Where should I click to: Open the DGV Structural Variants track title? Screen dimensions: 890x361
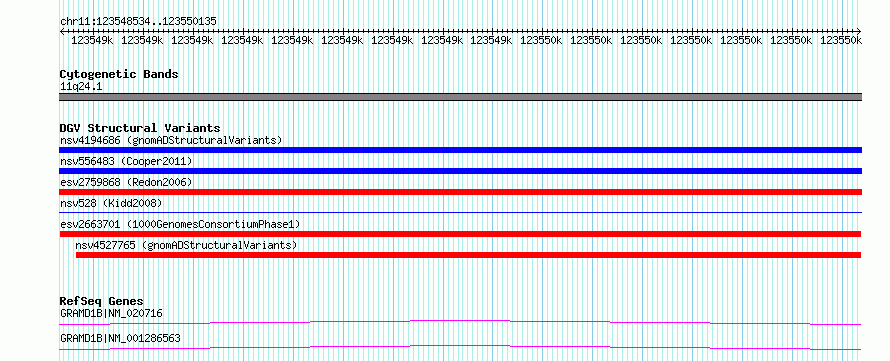coord(140,128)
